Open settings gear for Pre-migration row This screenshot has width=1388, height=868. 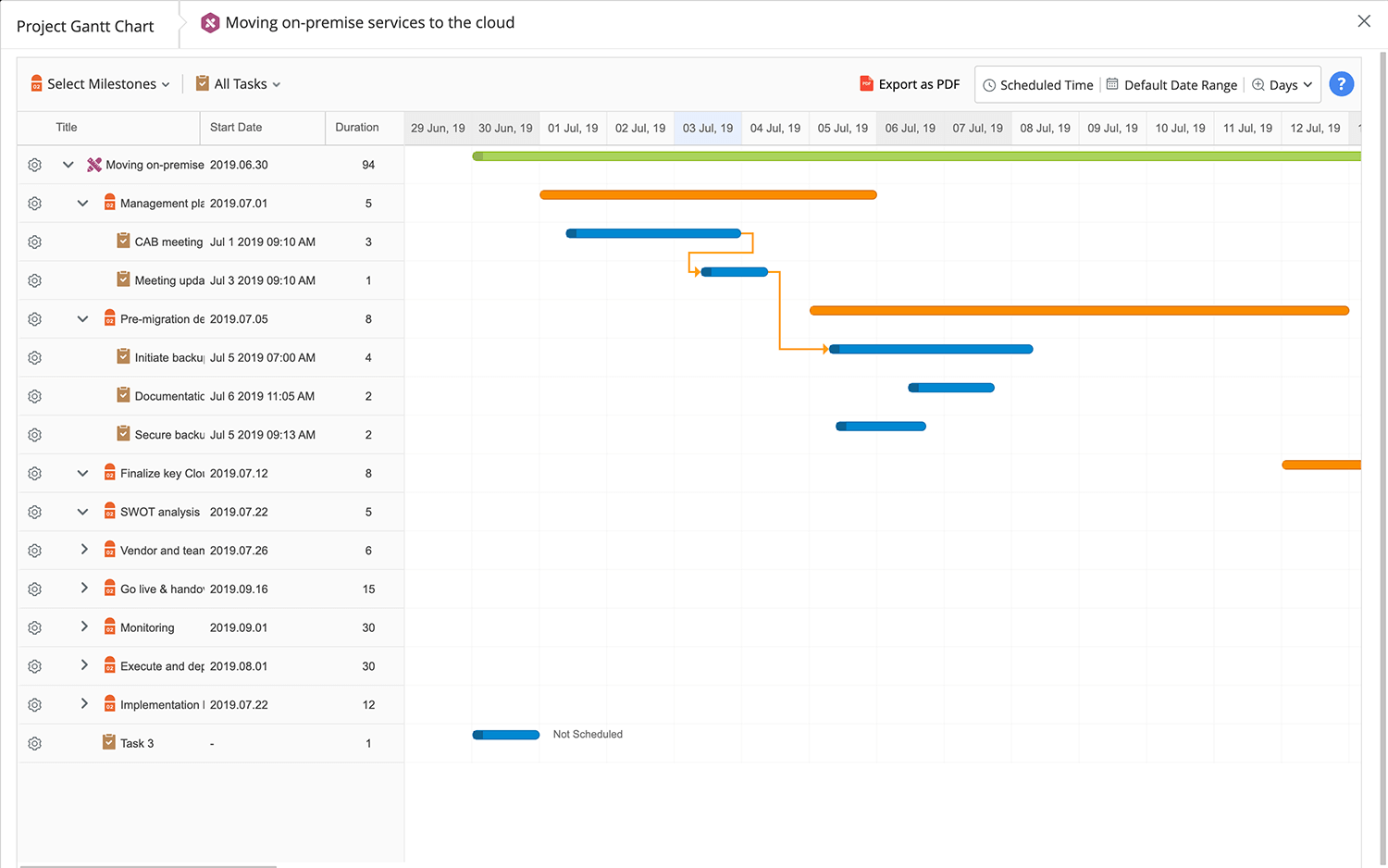(34, 318)
